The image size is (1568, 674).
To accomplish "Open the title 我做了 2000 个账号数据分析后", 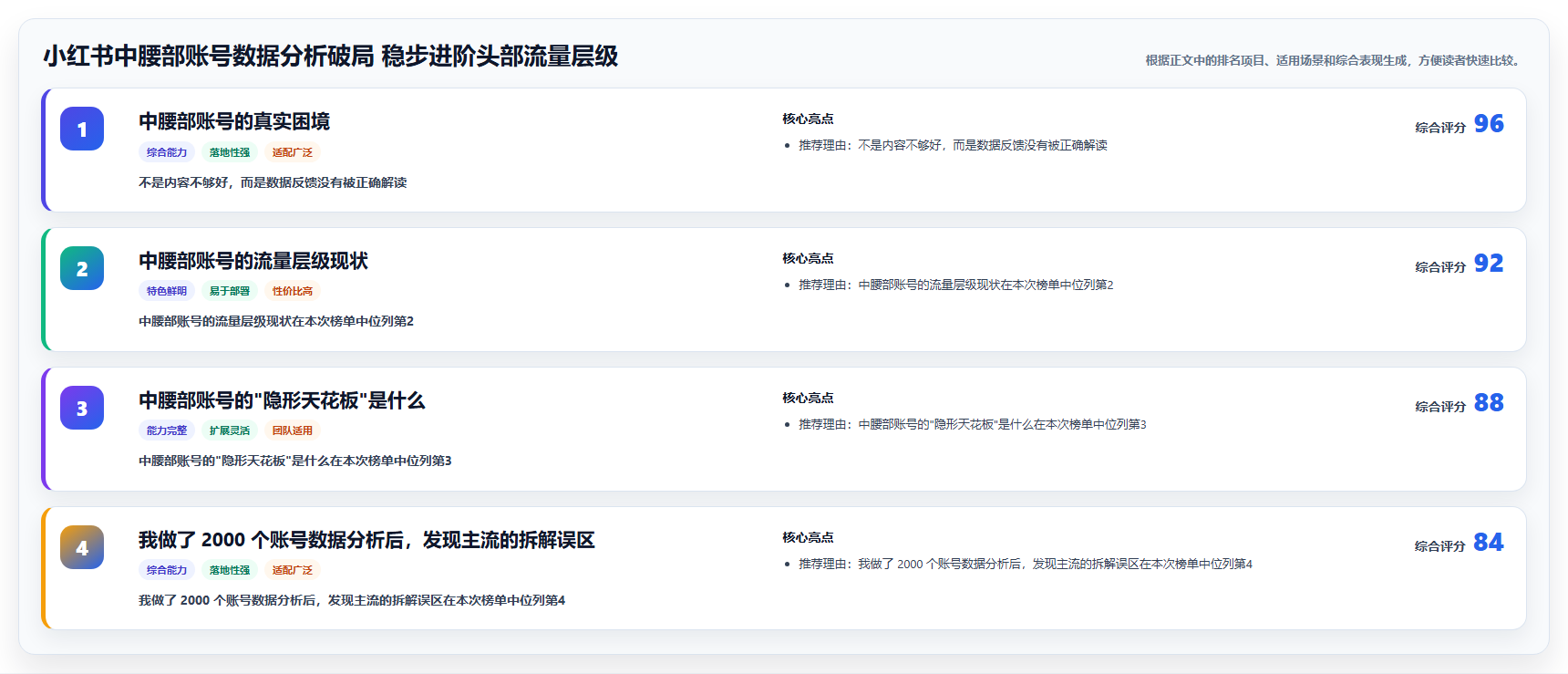I will tap(366, 540).
